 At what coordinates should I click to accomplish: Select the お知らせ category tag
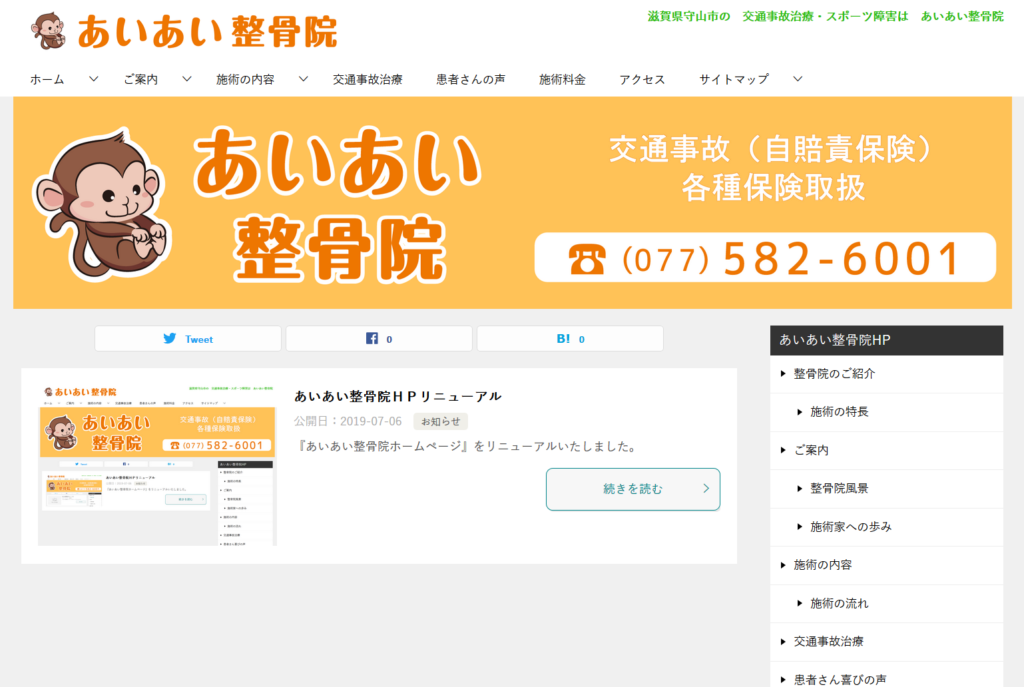(x=438, y=421)
